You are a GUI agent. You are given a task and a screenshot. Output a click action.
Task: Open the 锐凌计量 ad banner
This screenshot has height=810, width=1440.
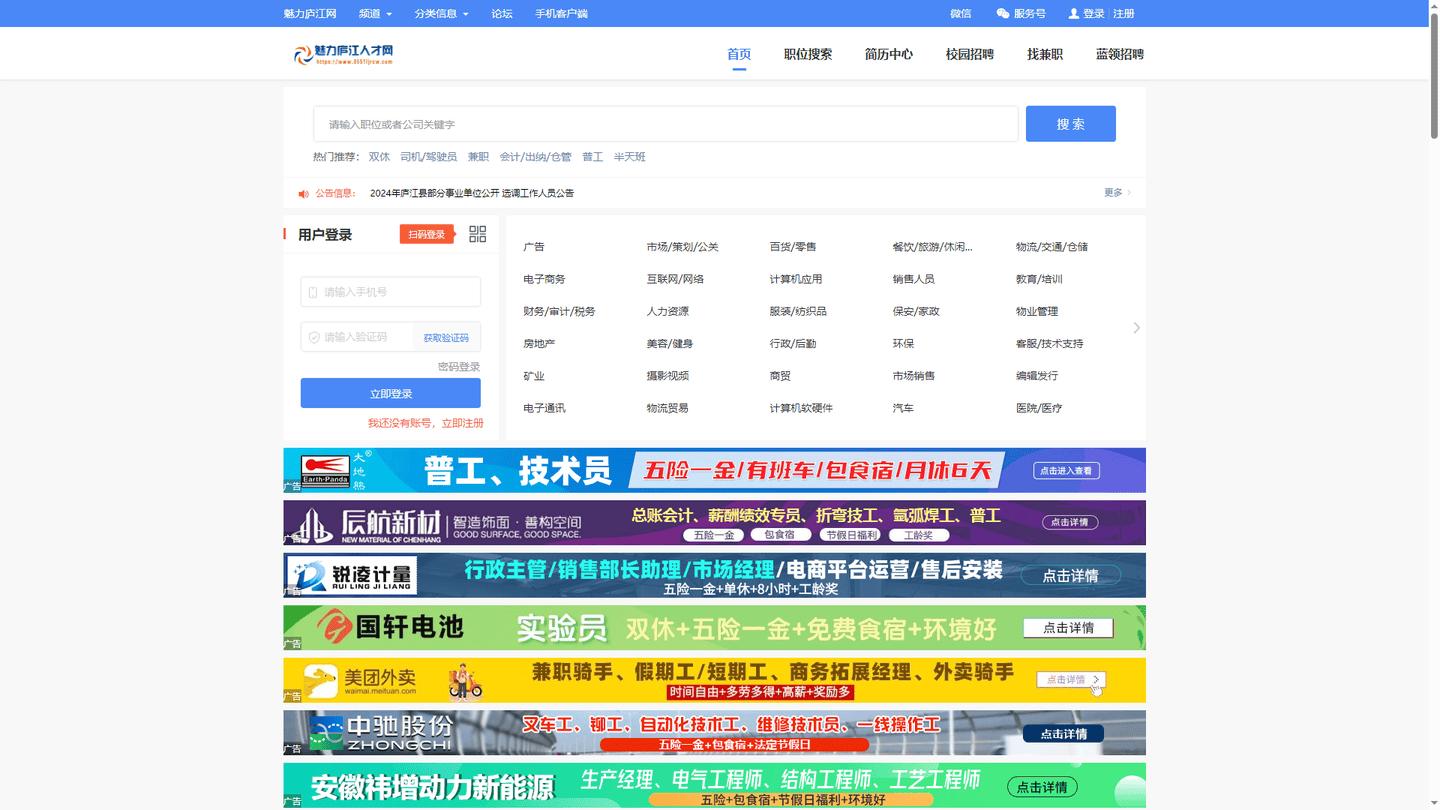coord(714,575)
